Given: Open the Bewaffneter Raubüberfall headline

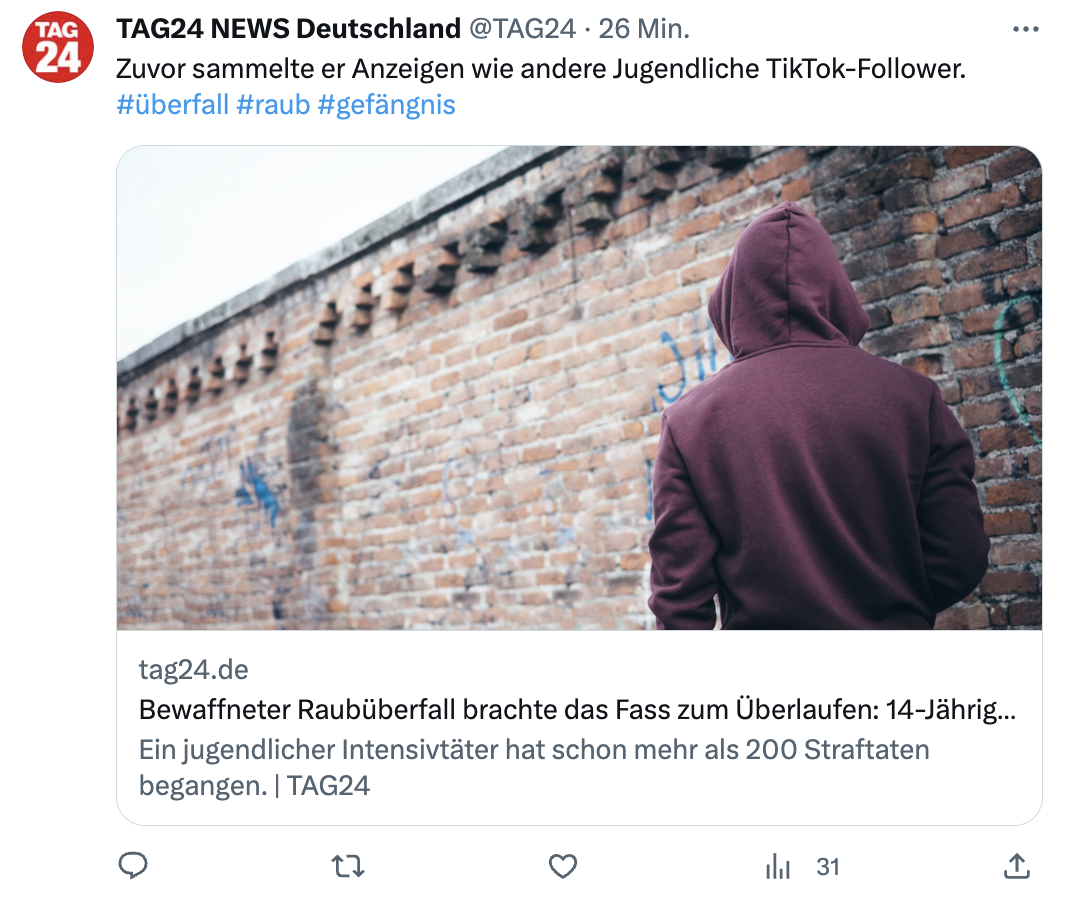Looking at the screenshot, I should [577, 710].
